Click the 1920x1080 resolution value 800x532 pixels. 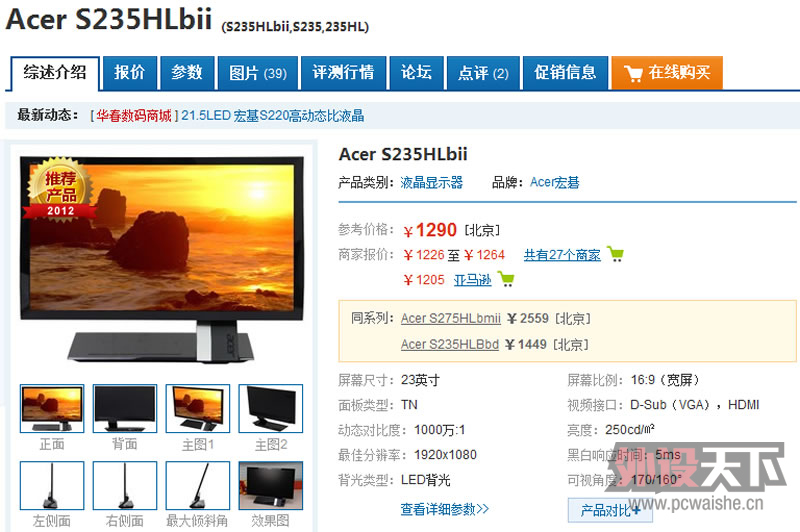[445, 454]
